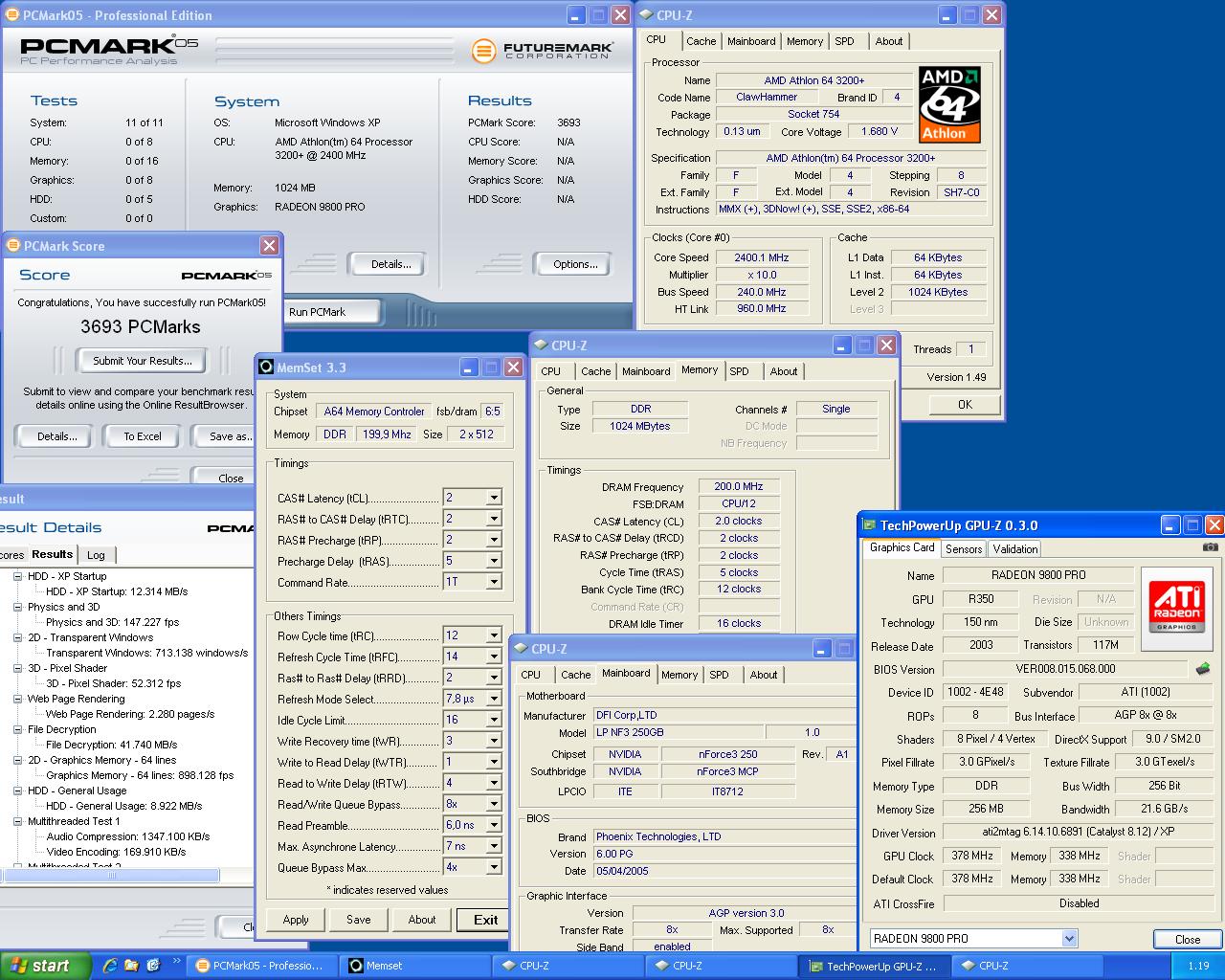Open the Mainboard tab in top CPU-Z window

tap(751, 41)
